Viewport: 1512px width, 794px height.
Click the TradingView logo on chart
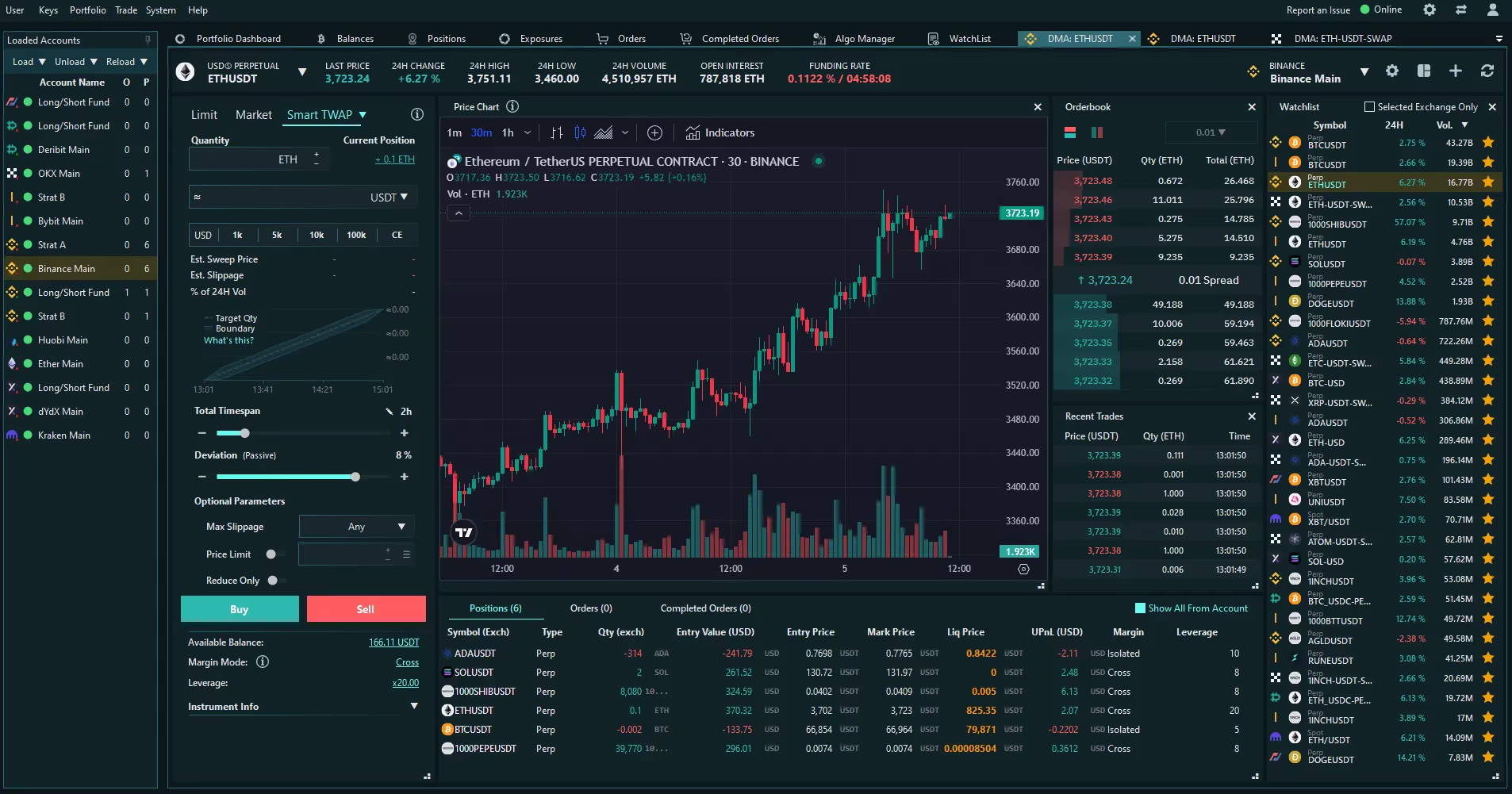click(464, 532)
